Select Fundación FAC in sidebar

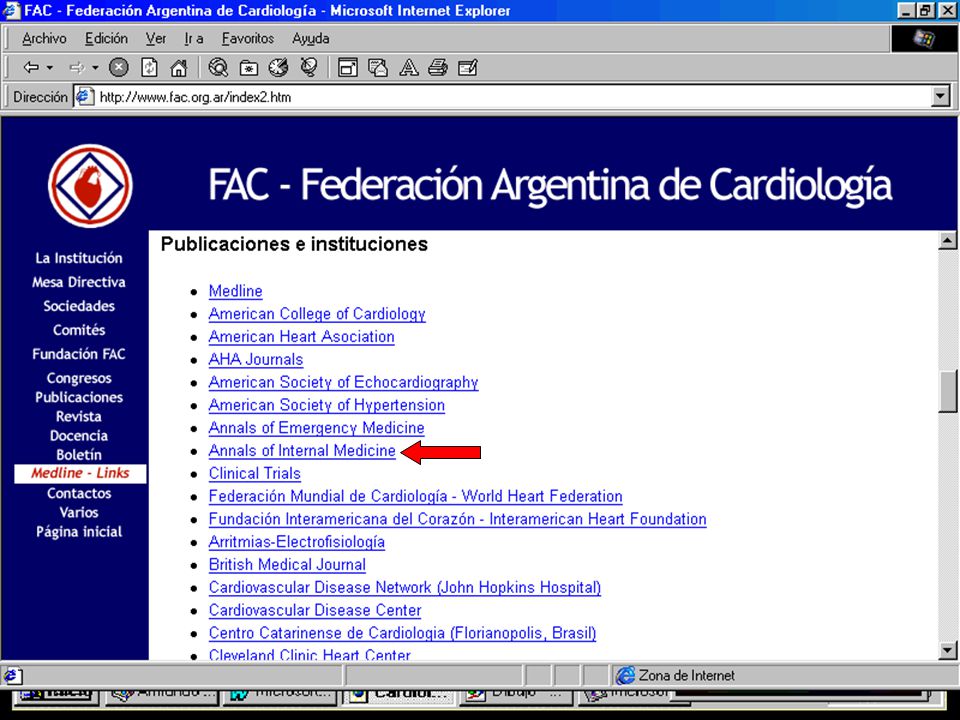coord(78,354)
